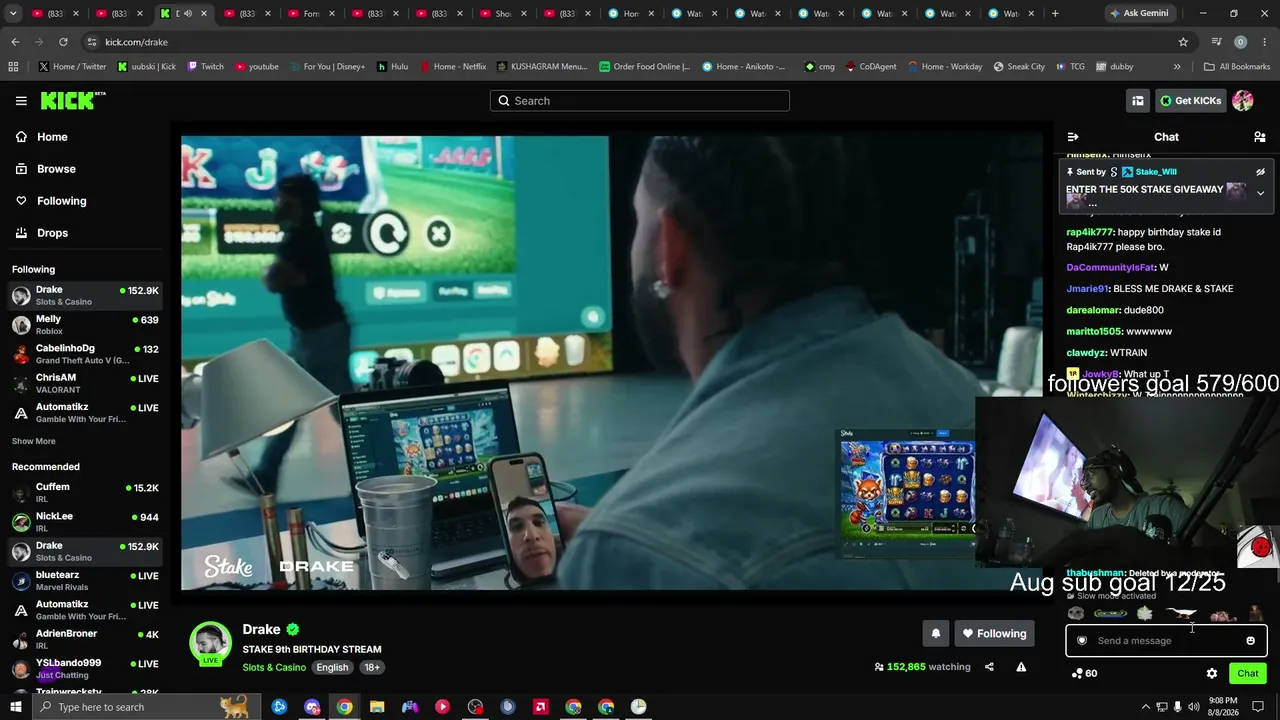Click the Send a message field

point(1166,641)
